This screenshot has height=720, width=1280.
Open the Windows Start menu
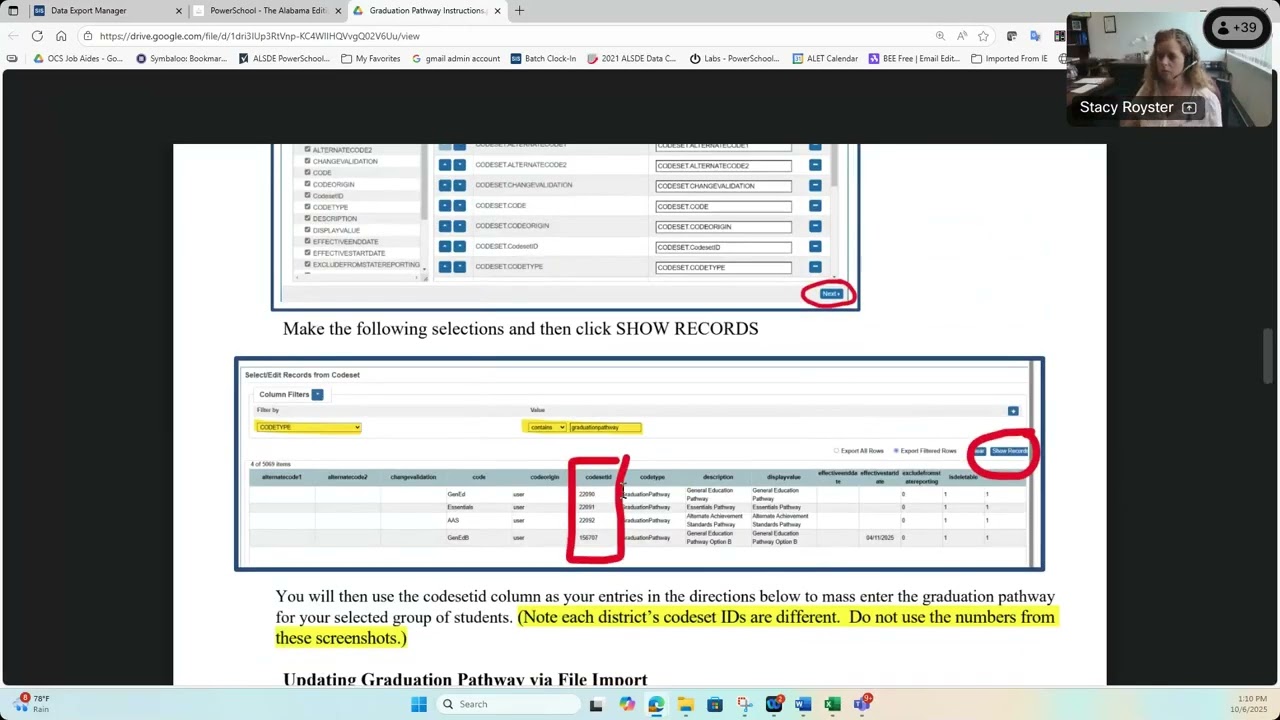(419, 704)
